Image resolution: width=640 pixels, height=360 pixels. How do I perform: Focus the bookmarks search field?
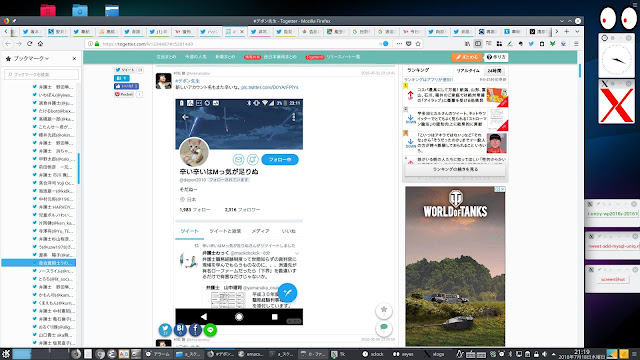(x=41, y=74)
